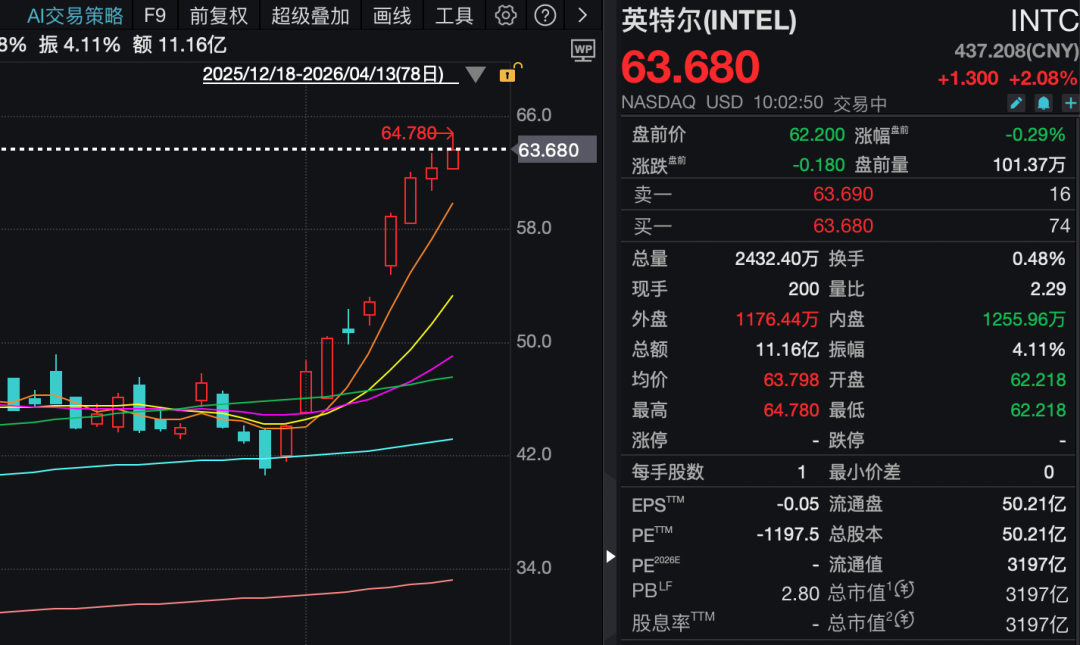Screen dimensions: 1080x645
Task: Collapse the quote panel with side triangle
Action: pos(611,556)
